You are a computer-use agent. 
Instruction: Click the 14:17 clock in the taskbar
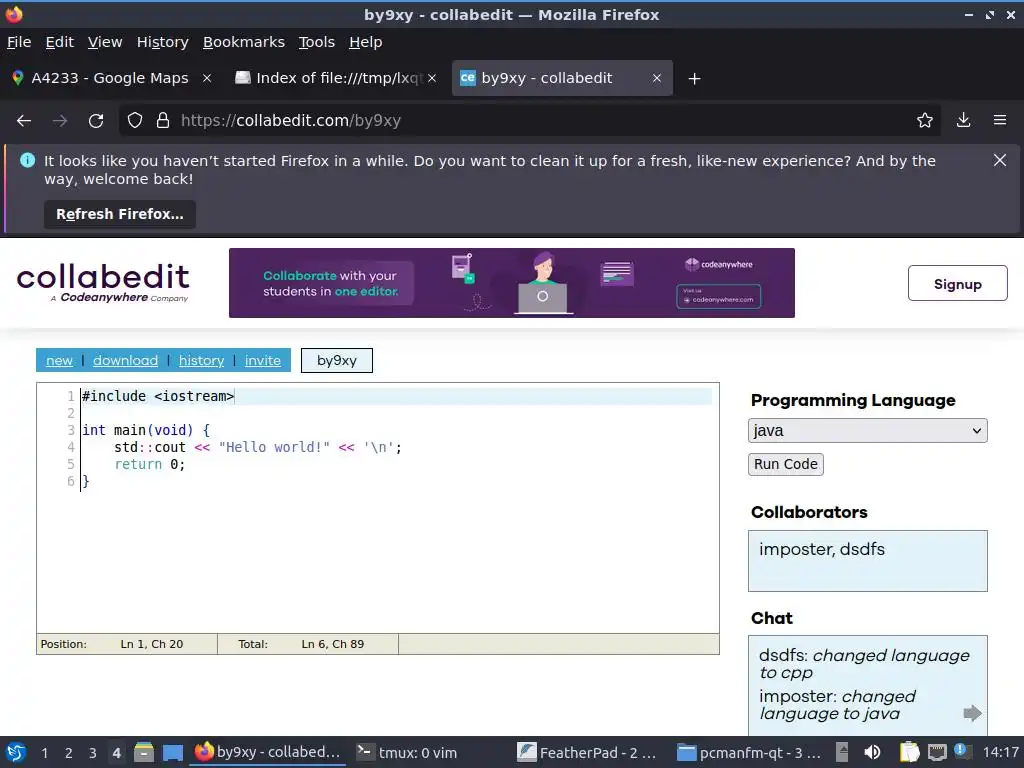[1000, 753]
